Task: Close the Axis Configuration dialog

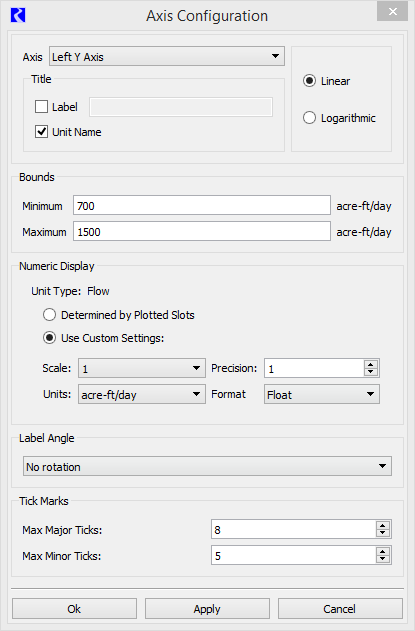Action: (x=392, y=11)
